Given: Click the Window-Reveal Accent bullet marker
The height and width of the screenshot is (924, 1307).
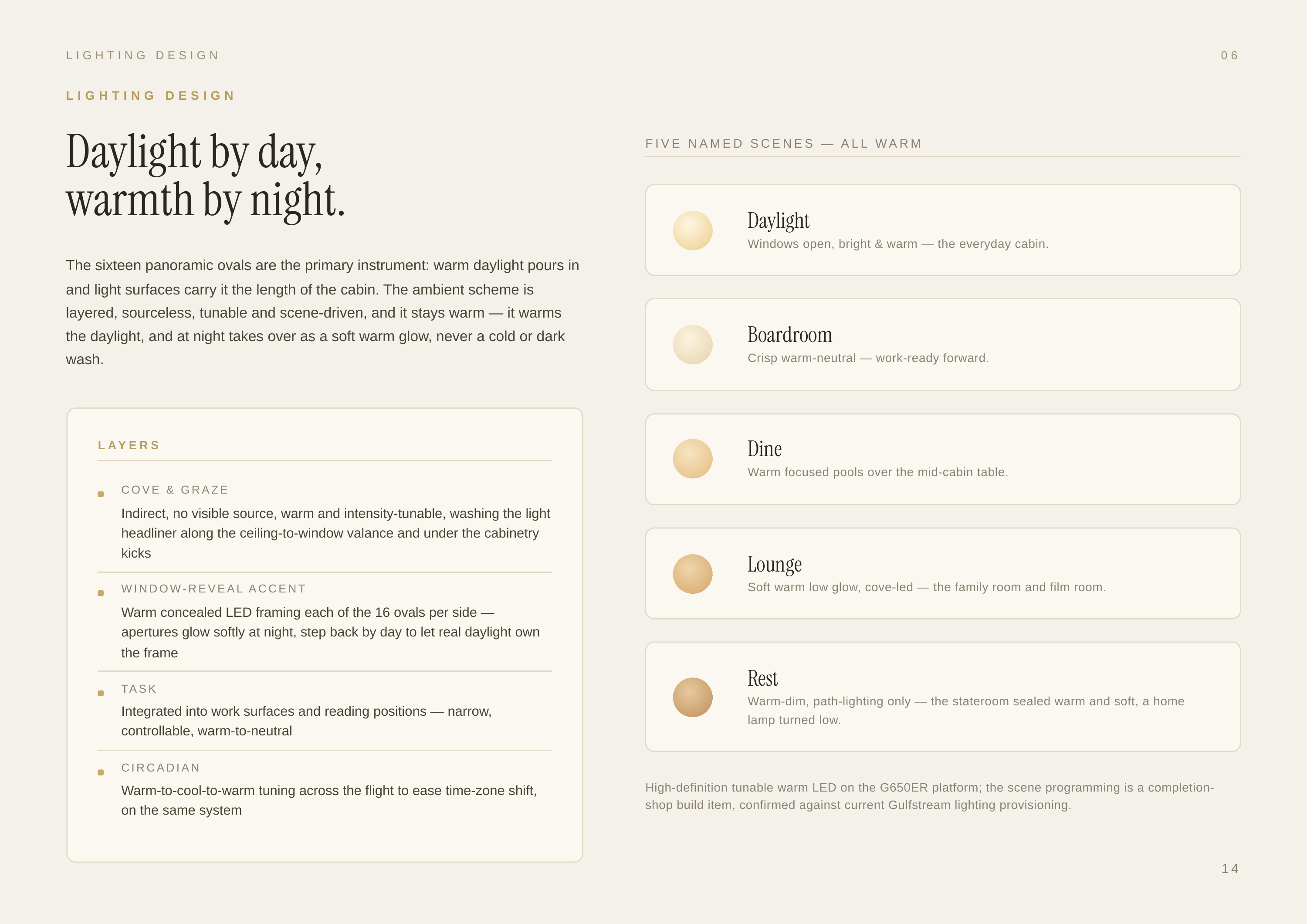Looking at the screenshot, I should point(101,593).
